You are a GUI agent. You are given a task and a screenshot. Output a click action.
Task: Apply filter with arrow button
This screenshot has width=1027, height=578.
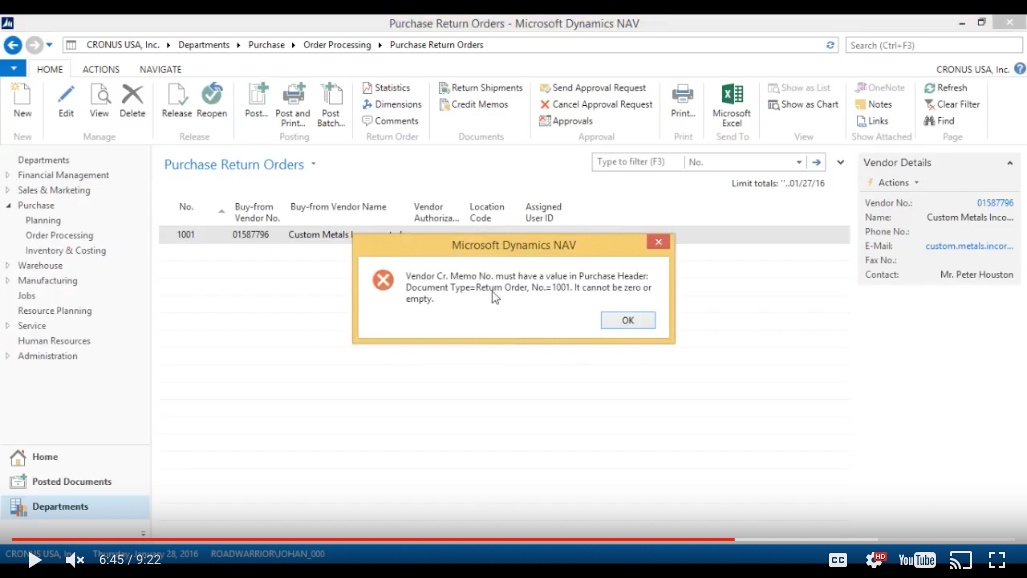[816, 162]
